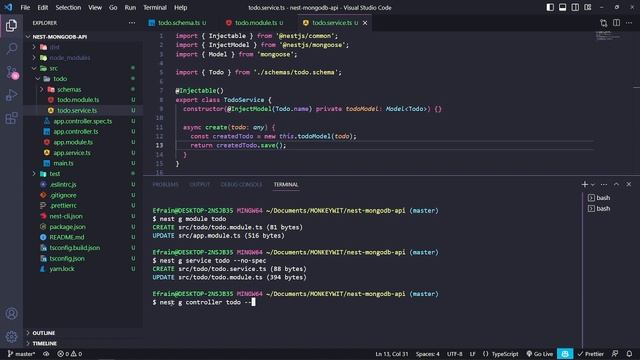
Task: Click UTF-8 encoding selector
Action: point(454,354)
